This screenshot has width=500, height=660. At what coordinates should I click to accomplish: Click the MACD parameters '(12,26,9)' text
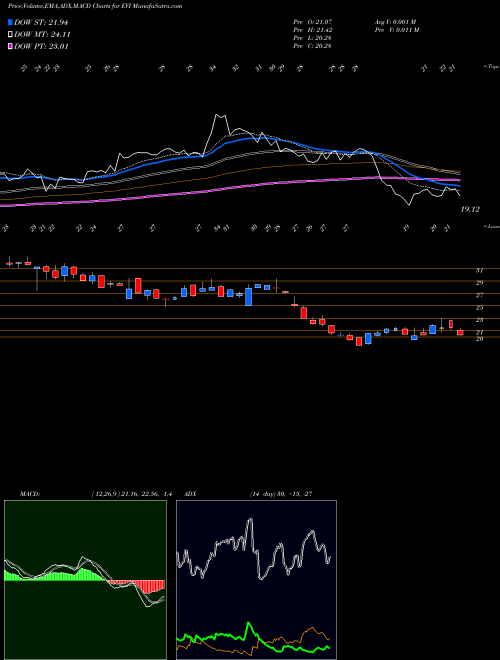[x=106, y=494]
